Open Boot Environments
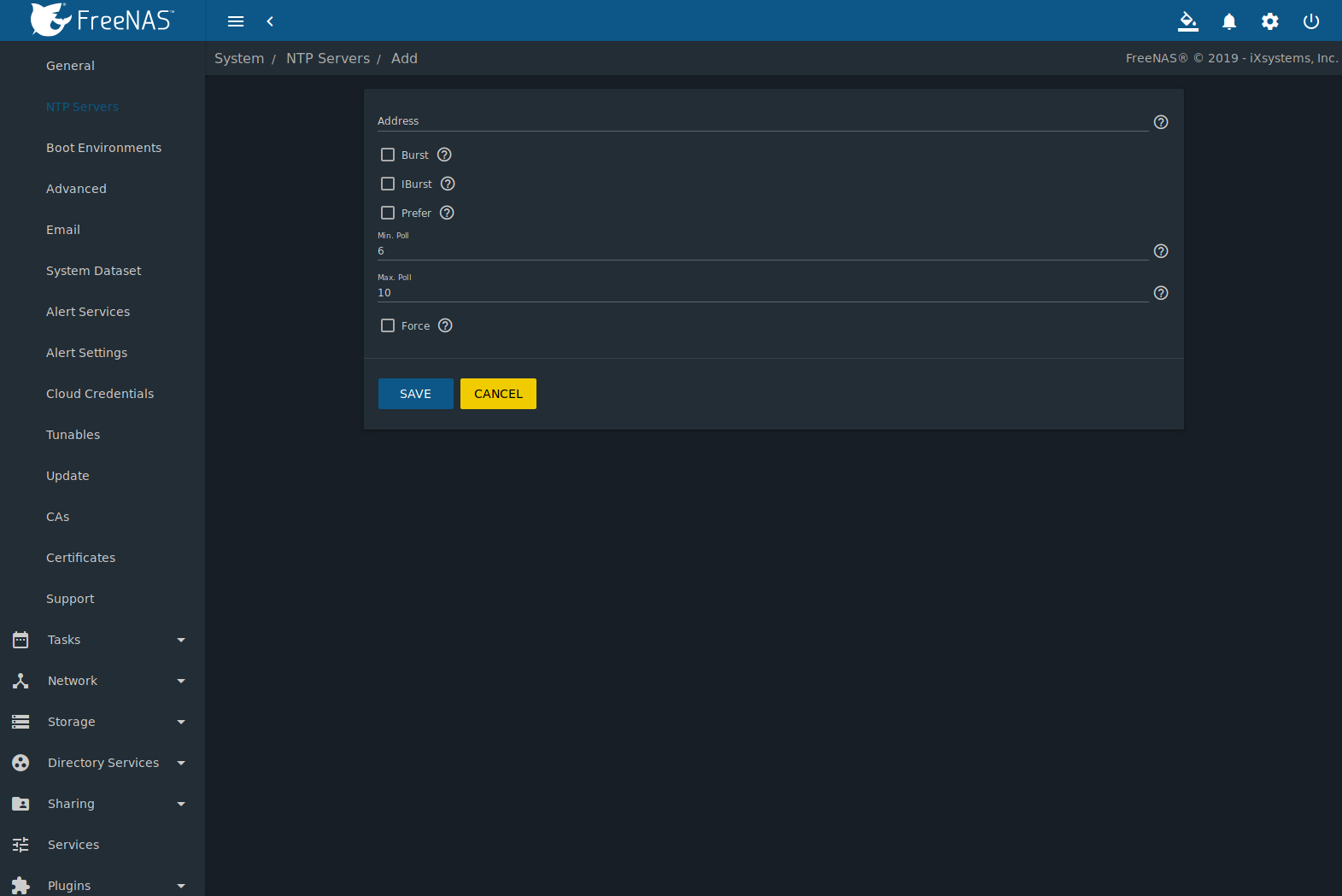The image size is (1342, 896). pyautogui.click(x=103, y=148)
